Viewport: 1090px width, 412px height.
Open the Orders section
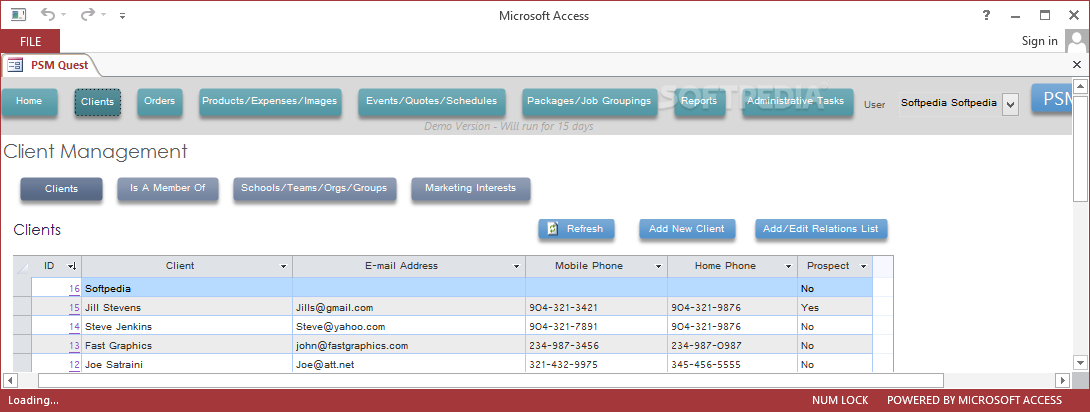coord(159,101)
